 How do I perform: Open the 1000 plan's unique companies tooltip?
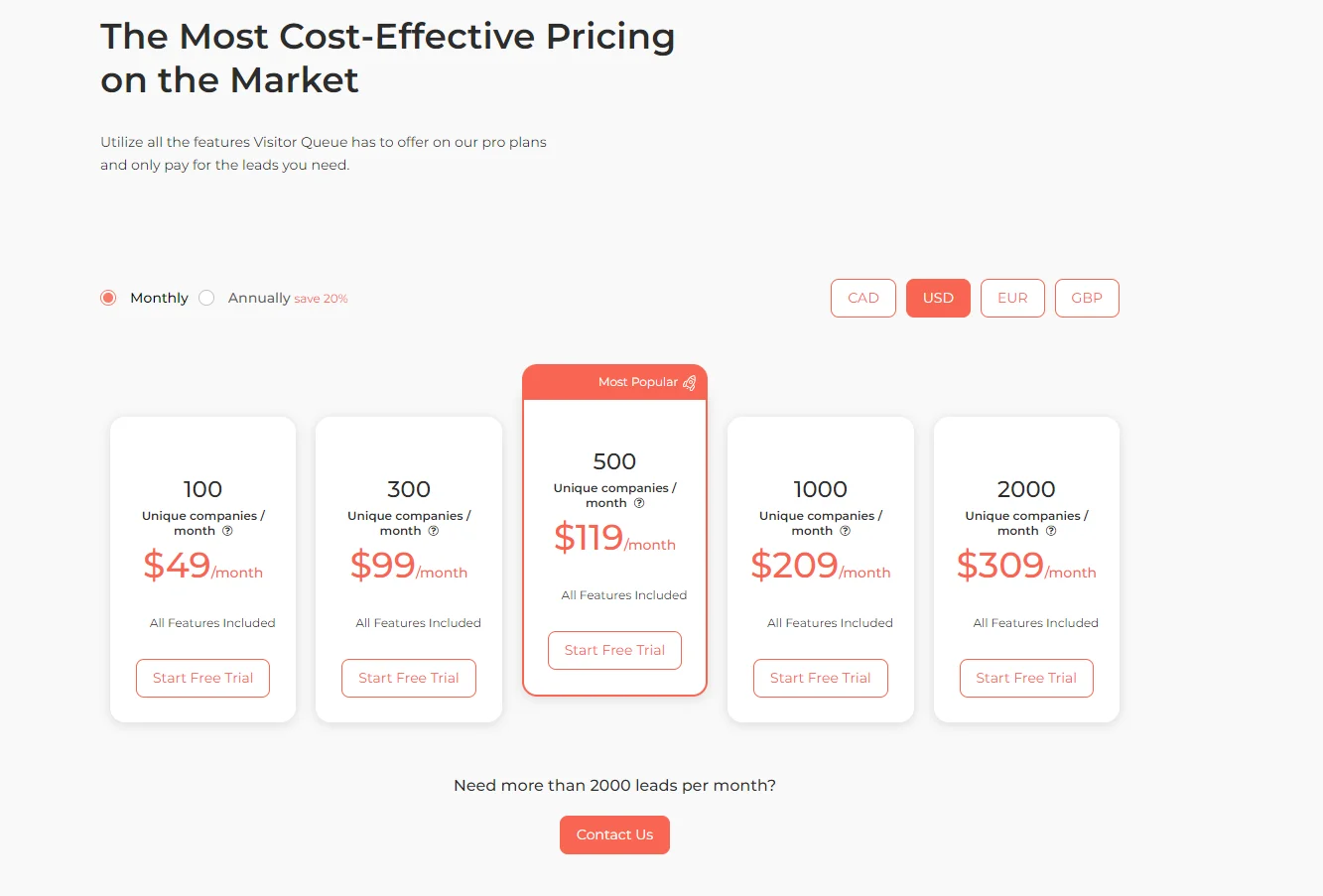[x=846, y=531]
